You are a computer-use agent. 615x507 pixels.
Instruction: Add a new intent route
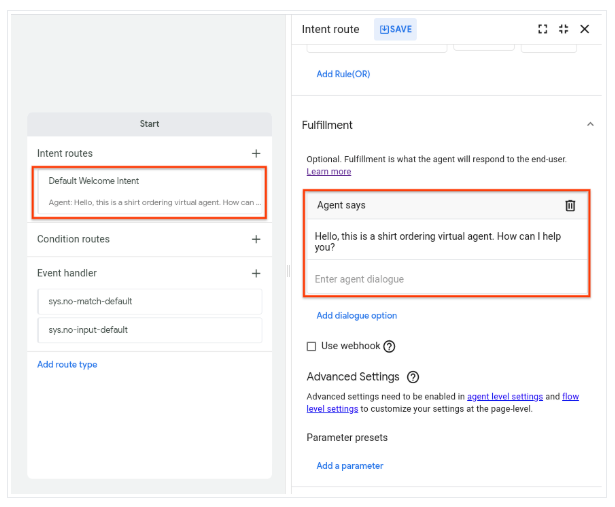point(256,153)
